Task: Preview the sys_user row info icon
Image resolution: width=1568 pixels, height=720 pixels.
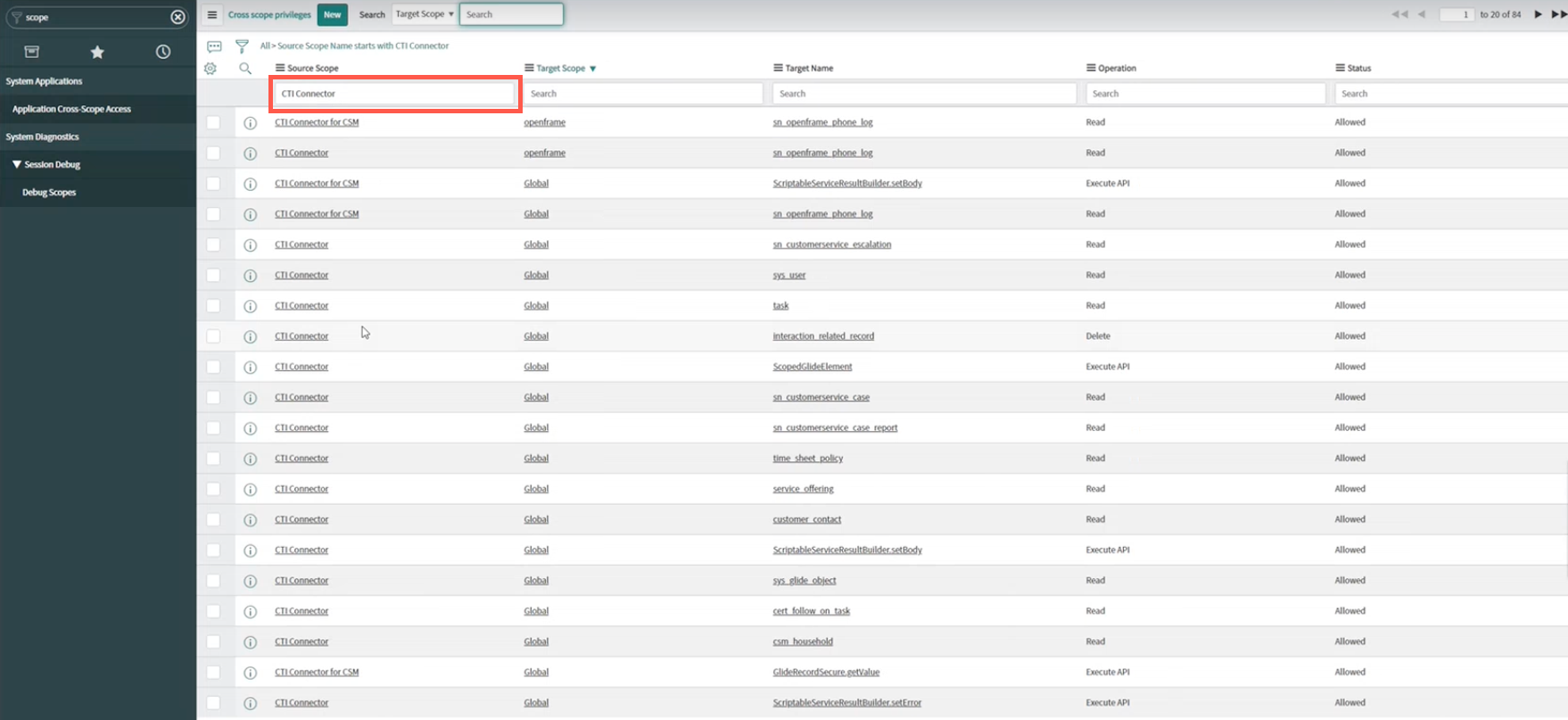Action: coord(251,276)
